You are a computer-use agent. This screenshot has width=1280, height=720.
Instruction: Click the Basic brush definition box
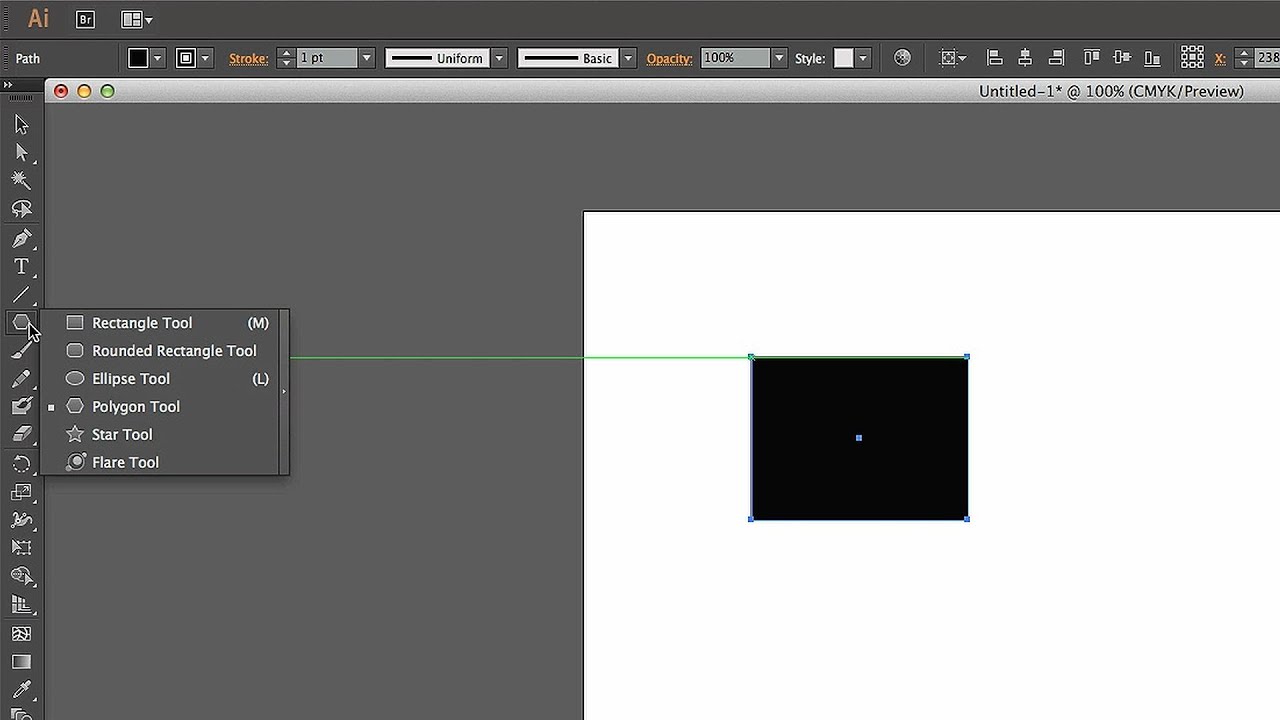pyautogui.click(x=568, y=58)
